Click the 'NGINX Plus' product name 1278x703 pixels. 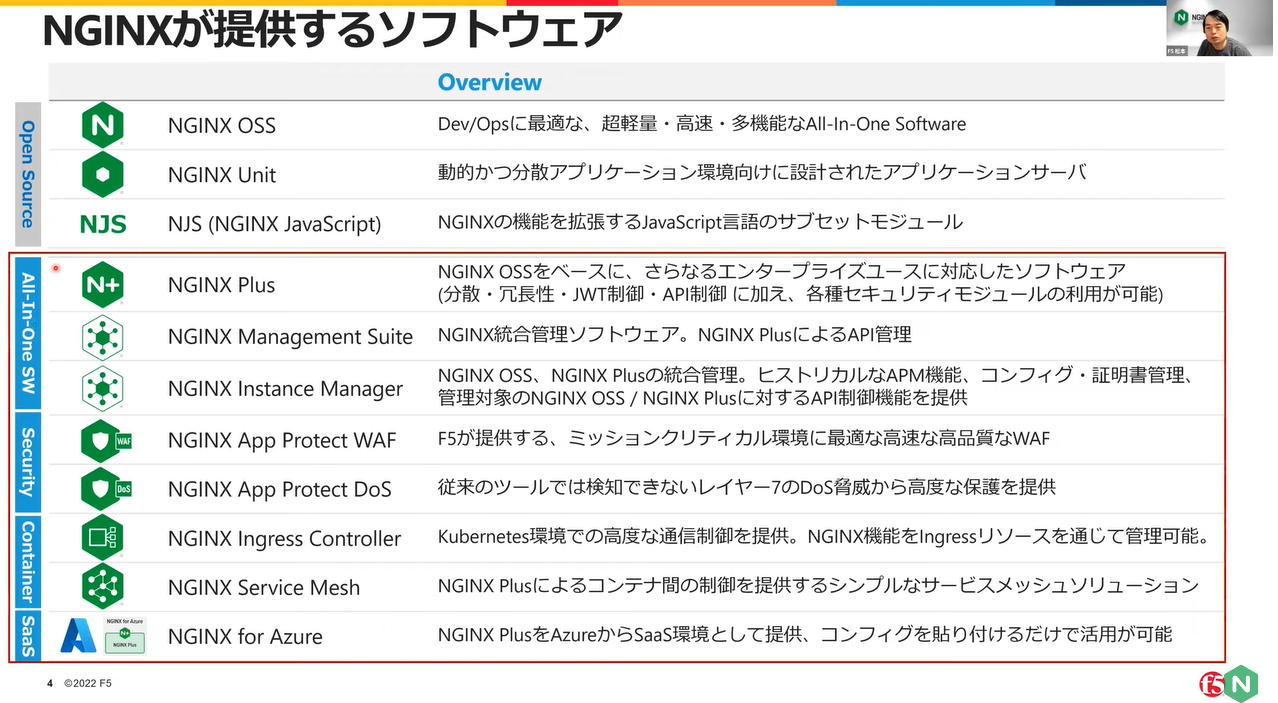221,285
